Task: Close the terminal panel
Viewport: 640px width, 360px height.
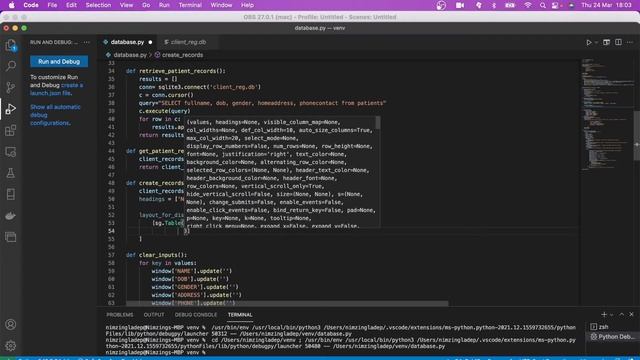Action: pyautogui.click(x=631, y=314)
